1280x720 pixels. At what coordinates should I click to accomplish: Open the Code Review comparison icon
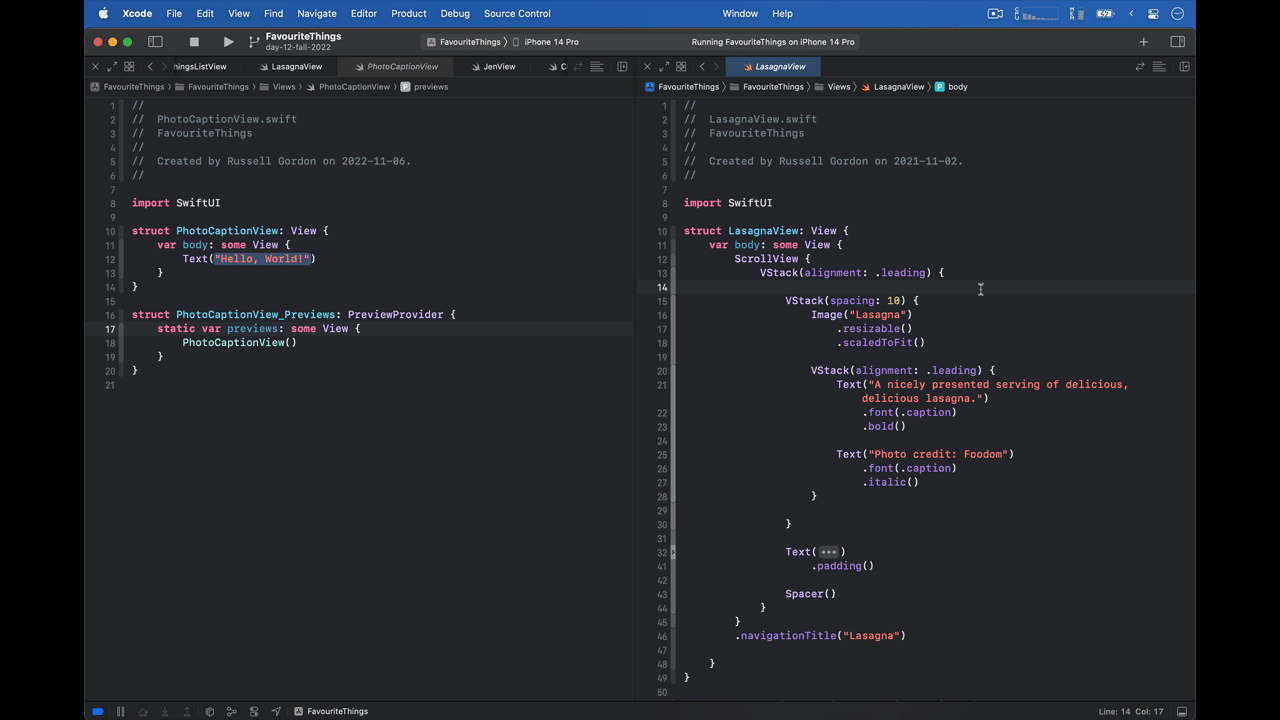(1140, 66)
